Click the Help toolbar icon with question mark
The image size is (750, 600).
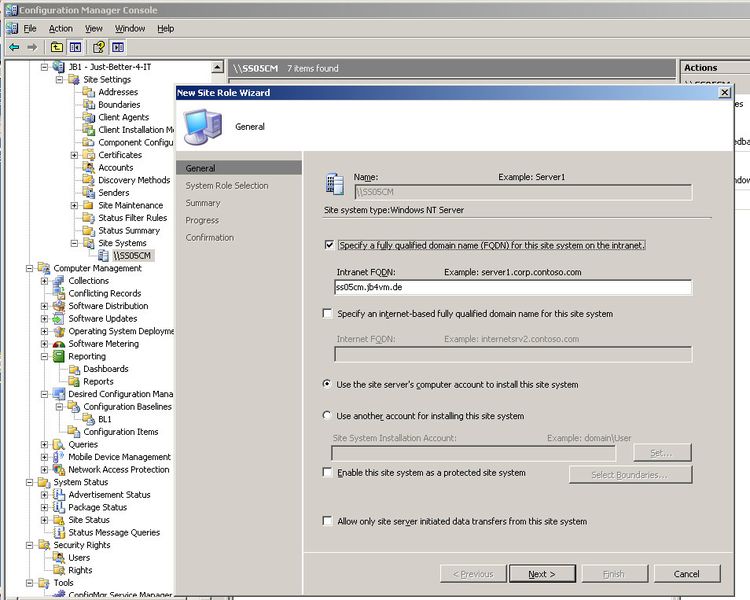[x=99, y=47]
